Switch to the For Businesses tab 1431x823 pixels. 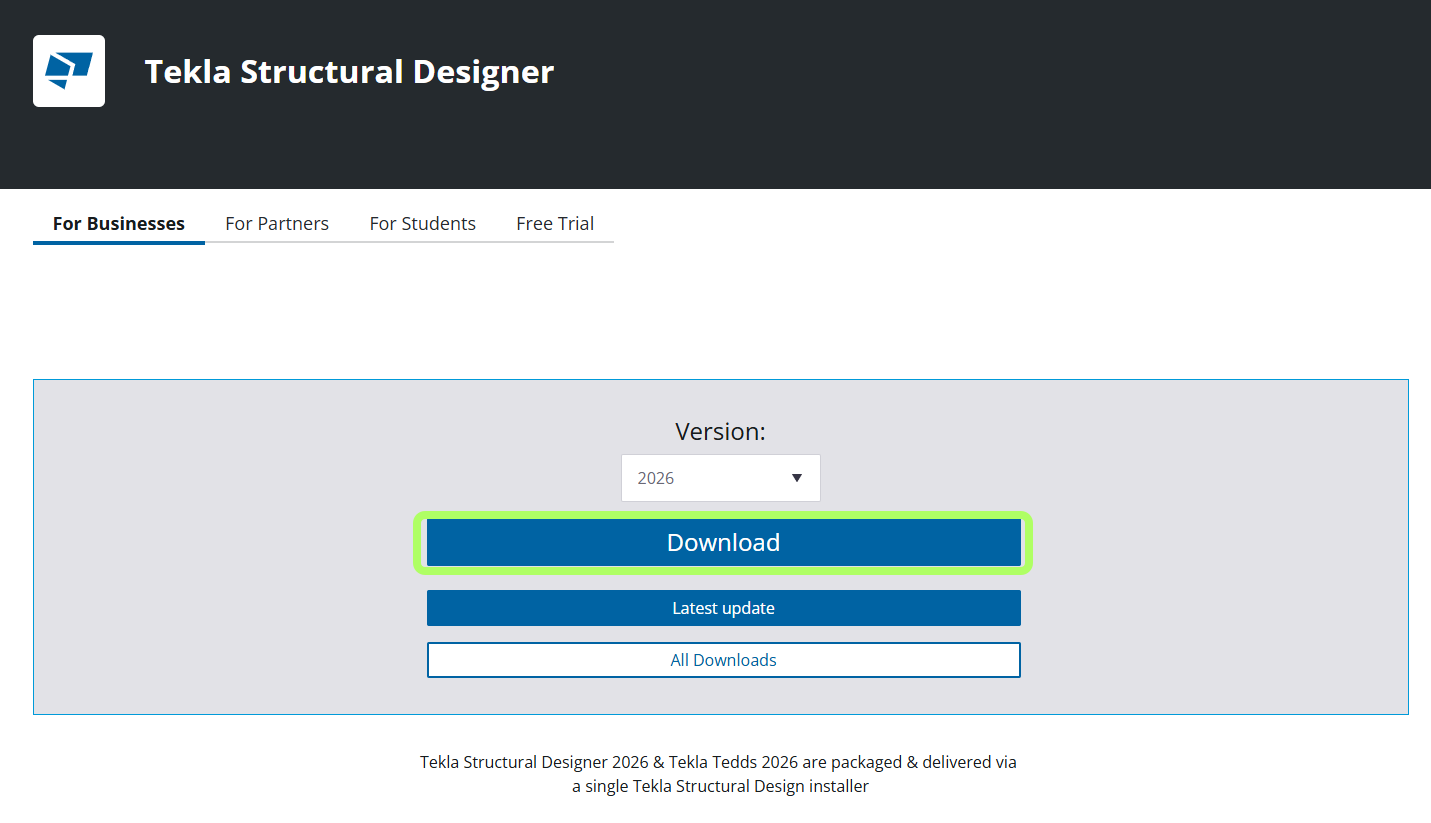tap(119, 224)
